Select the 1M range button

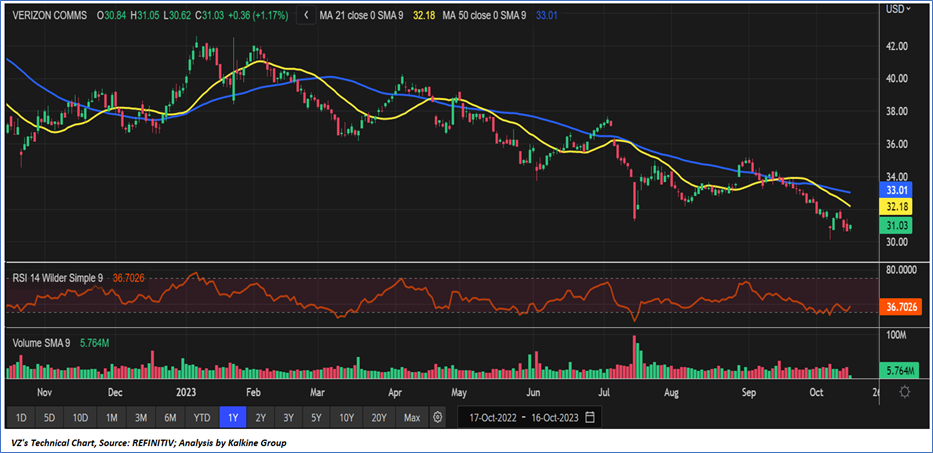click(112, 417)
